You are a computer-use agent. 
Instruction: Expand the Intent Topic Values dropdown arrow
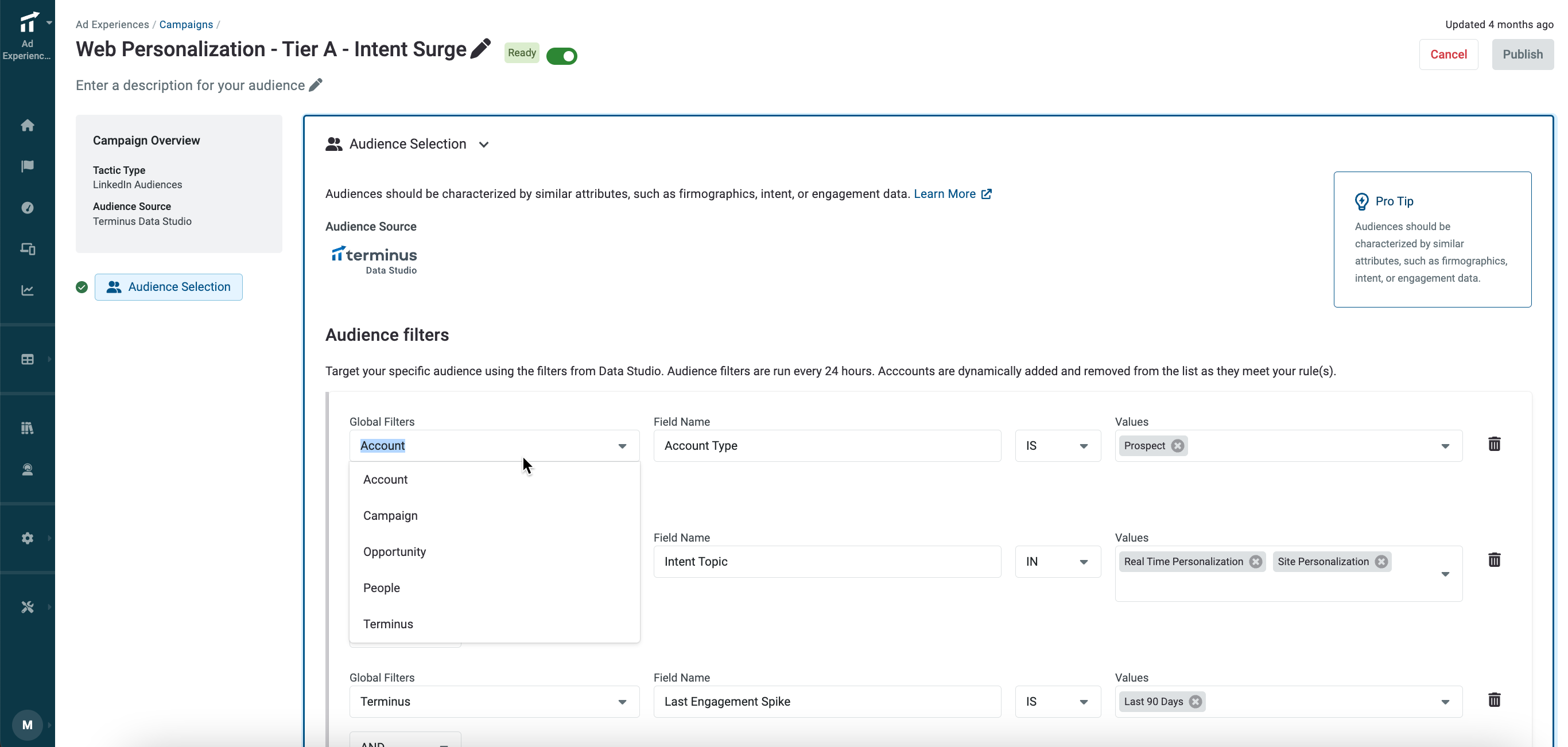(x=1446, y=574)
